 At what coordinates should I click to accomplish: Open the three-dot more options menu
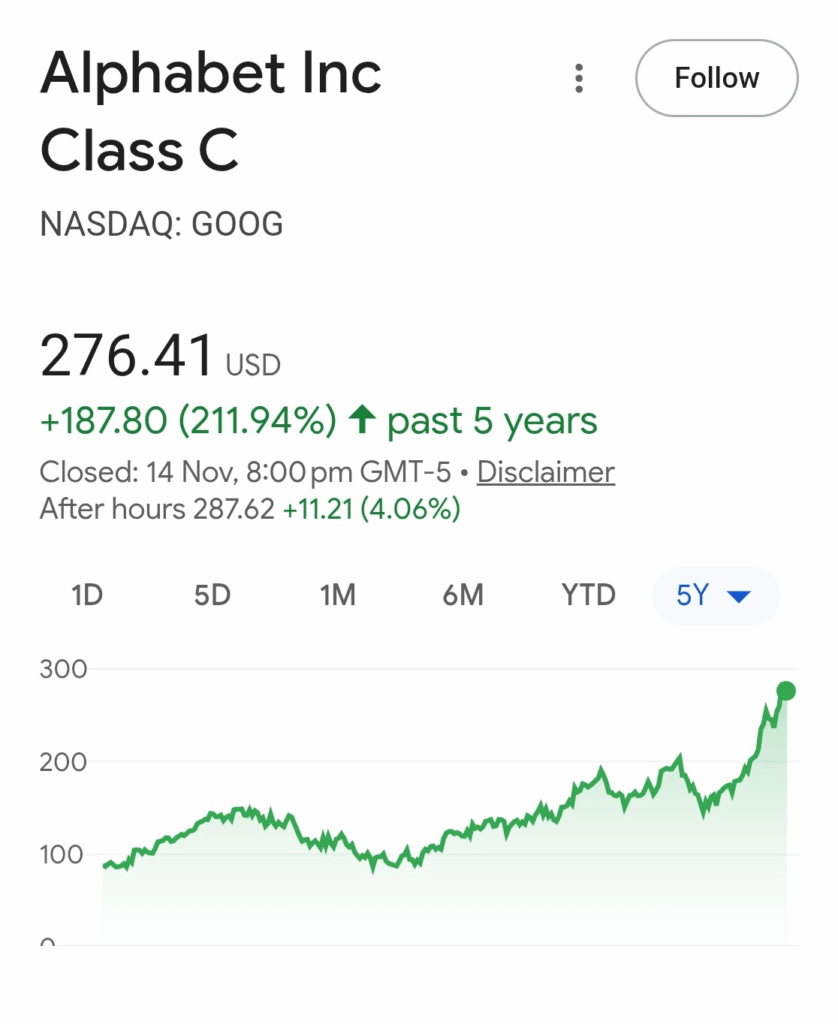(x=579, y=79)
